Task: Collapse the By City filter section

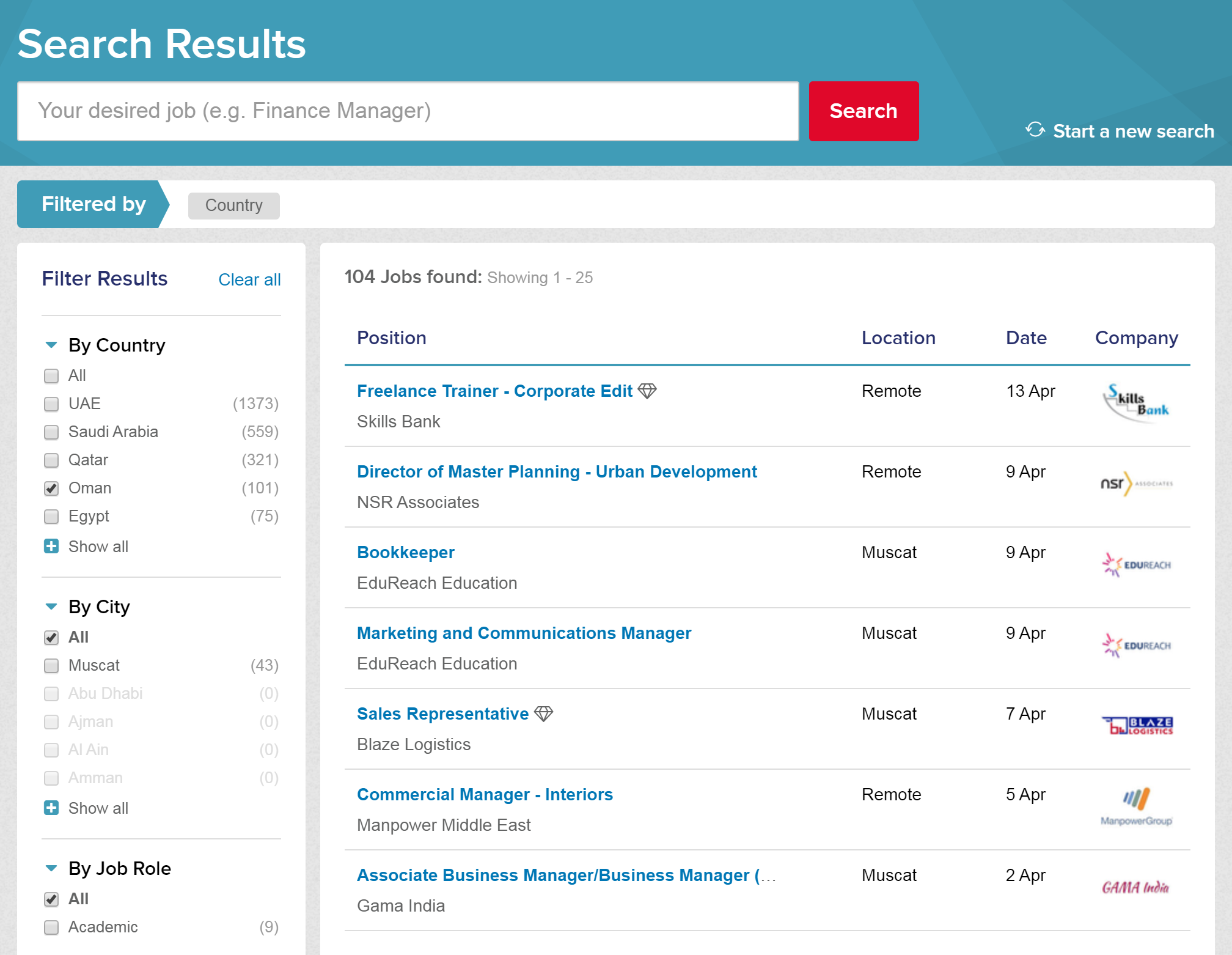Action: pyautogui.click(x=51, y=606)
